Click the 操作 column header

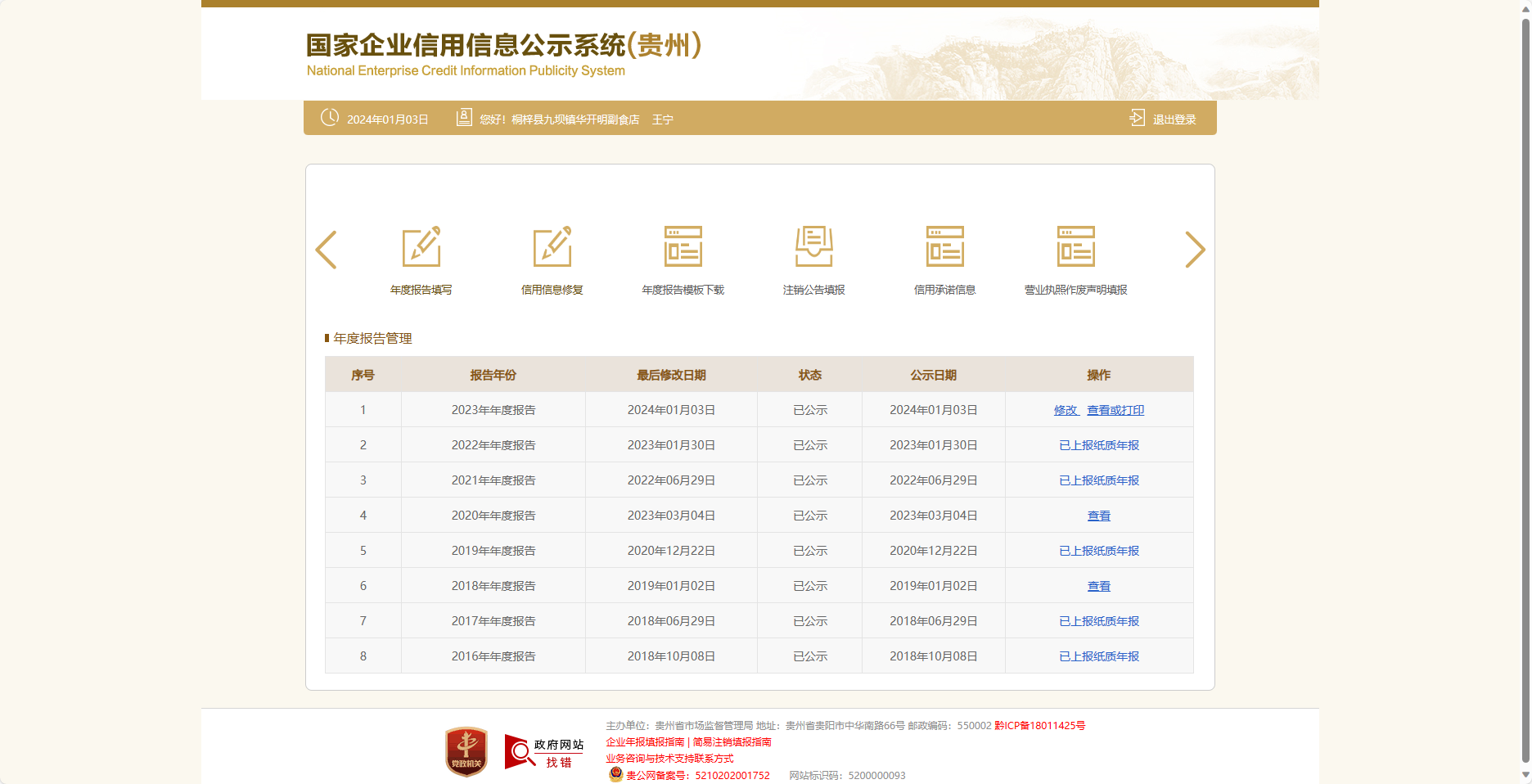click(1099, 375)
